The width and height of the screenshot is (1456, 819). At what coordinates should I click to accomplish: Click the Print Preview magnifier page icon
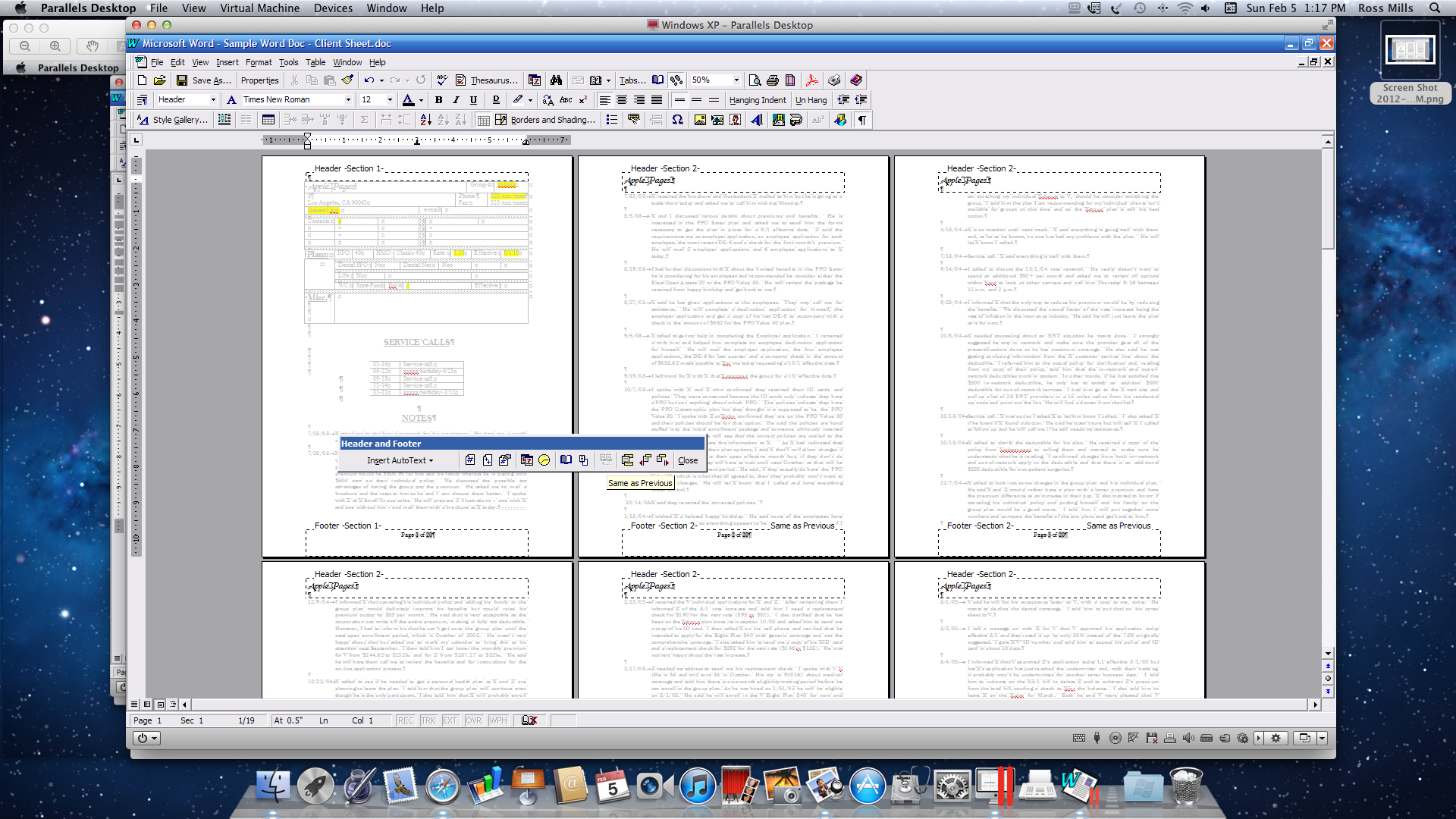[755, 80]
